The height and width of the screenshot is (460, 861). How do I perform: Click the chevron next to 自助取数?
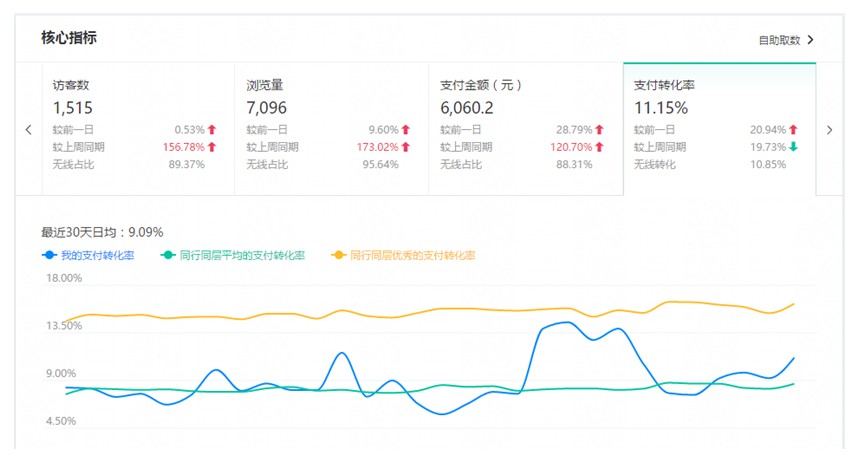[x=810, y=40]
